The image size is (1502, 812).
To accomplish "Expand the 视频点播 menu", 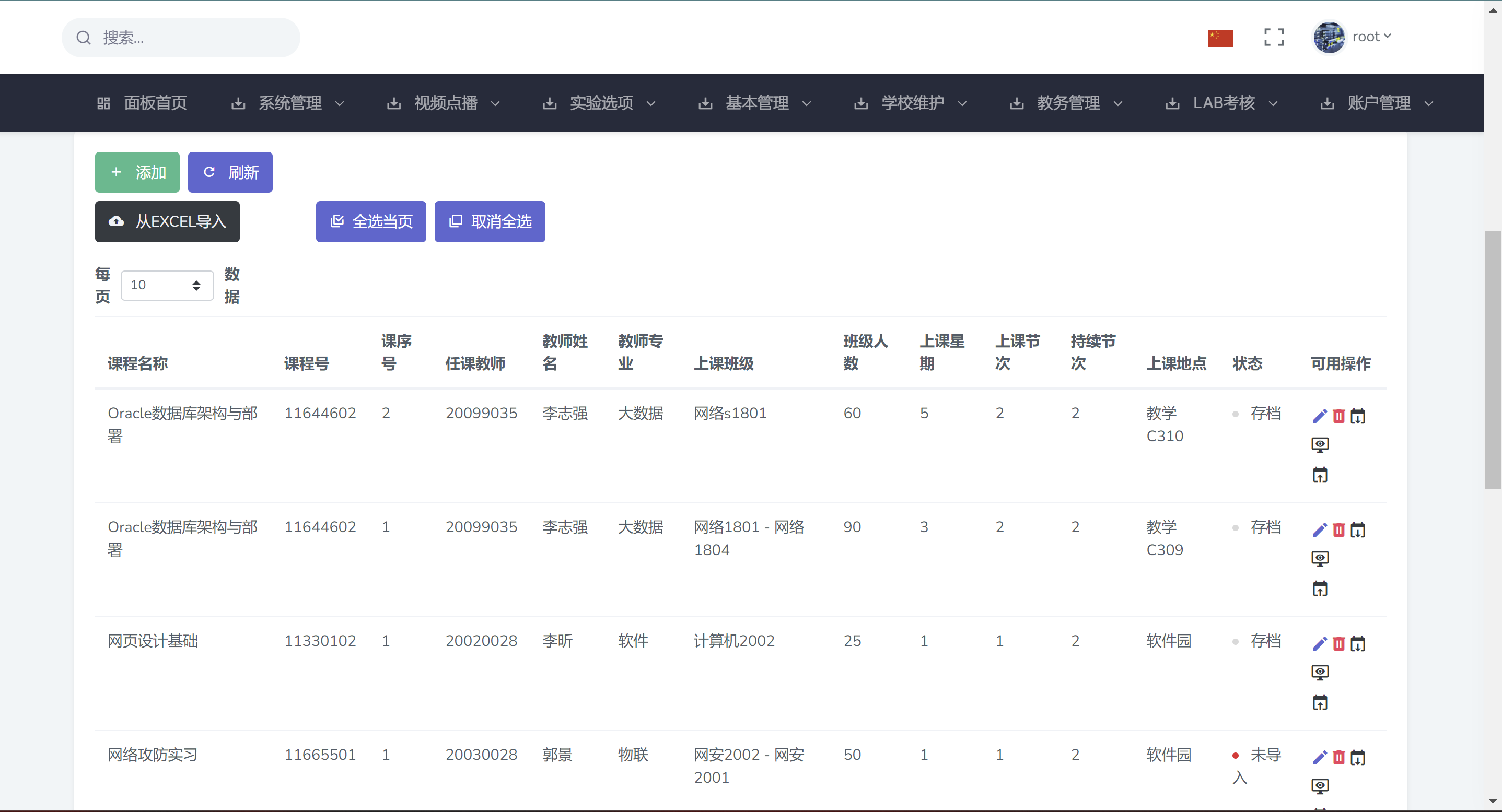I will pos(444,103).
